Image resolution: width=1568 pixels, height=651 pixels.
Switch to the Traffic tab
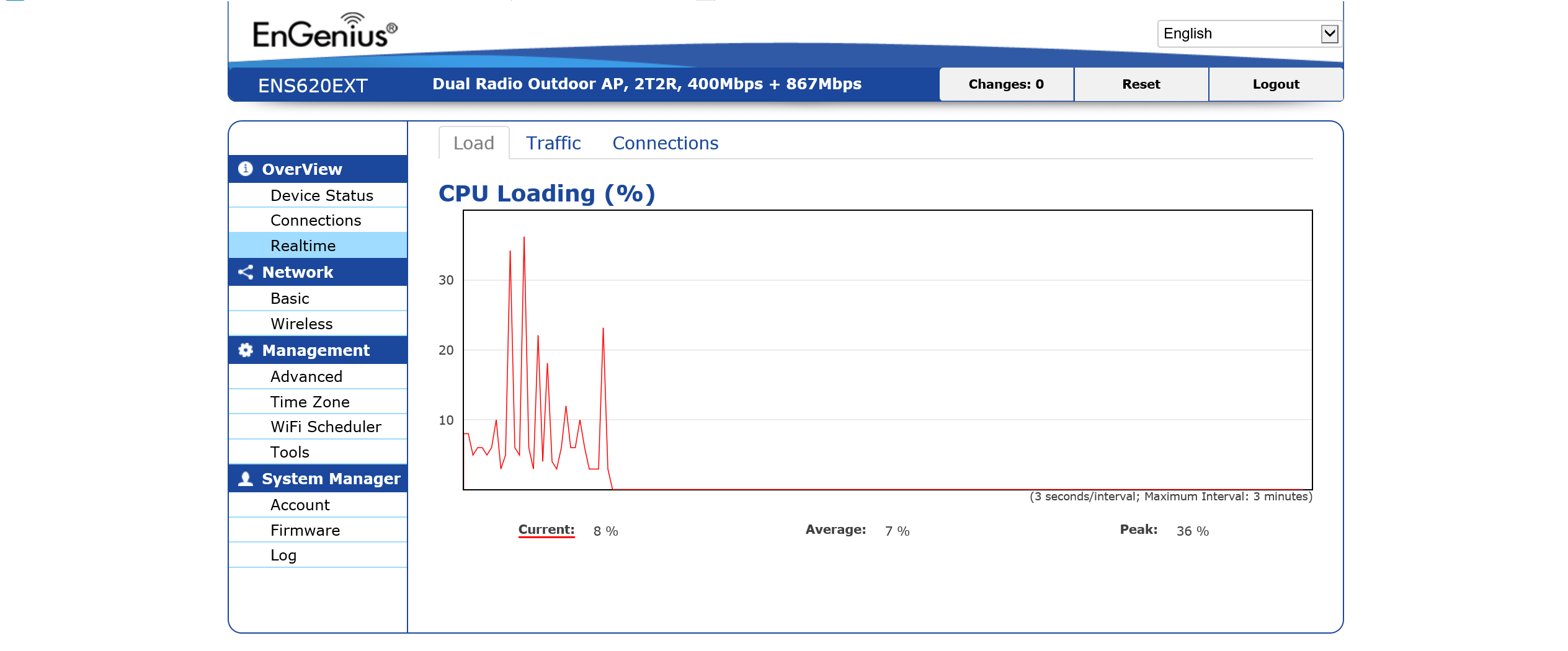[553, 143]
